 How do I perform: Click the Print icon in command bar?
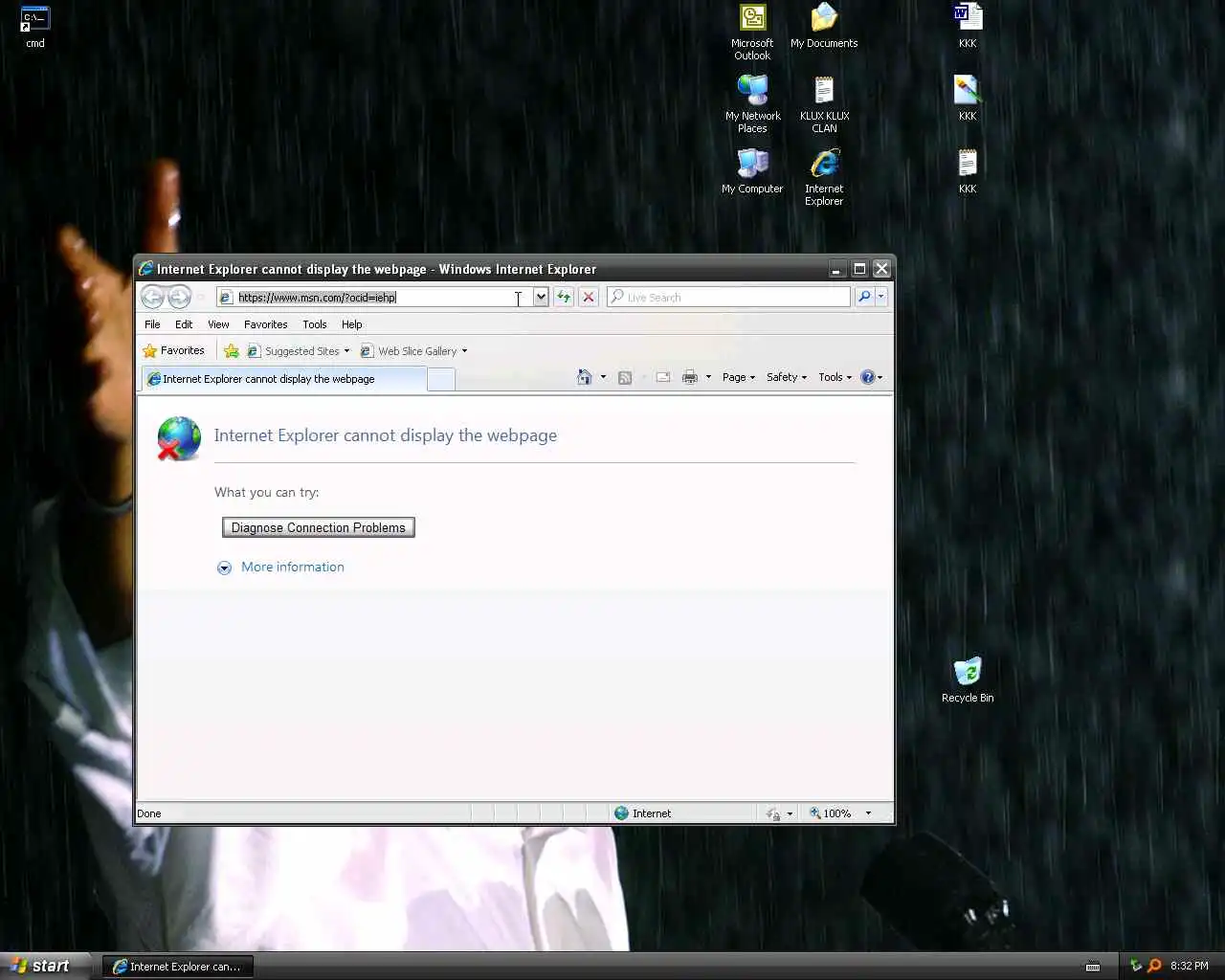pyautogui.click(x=689, y=377)
